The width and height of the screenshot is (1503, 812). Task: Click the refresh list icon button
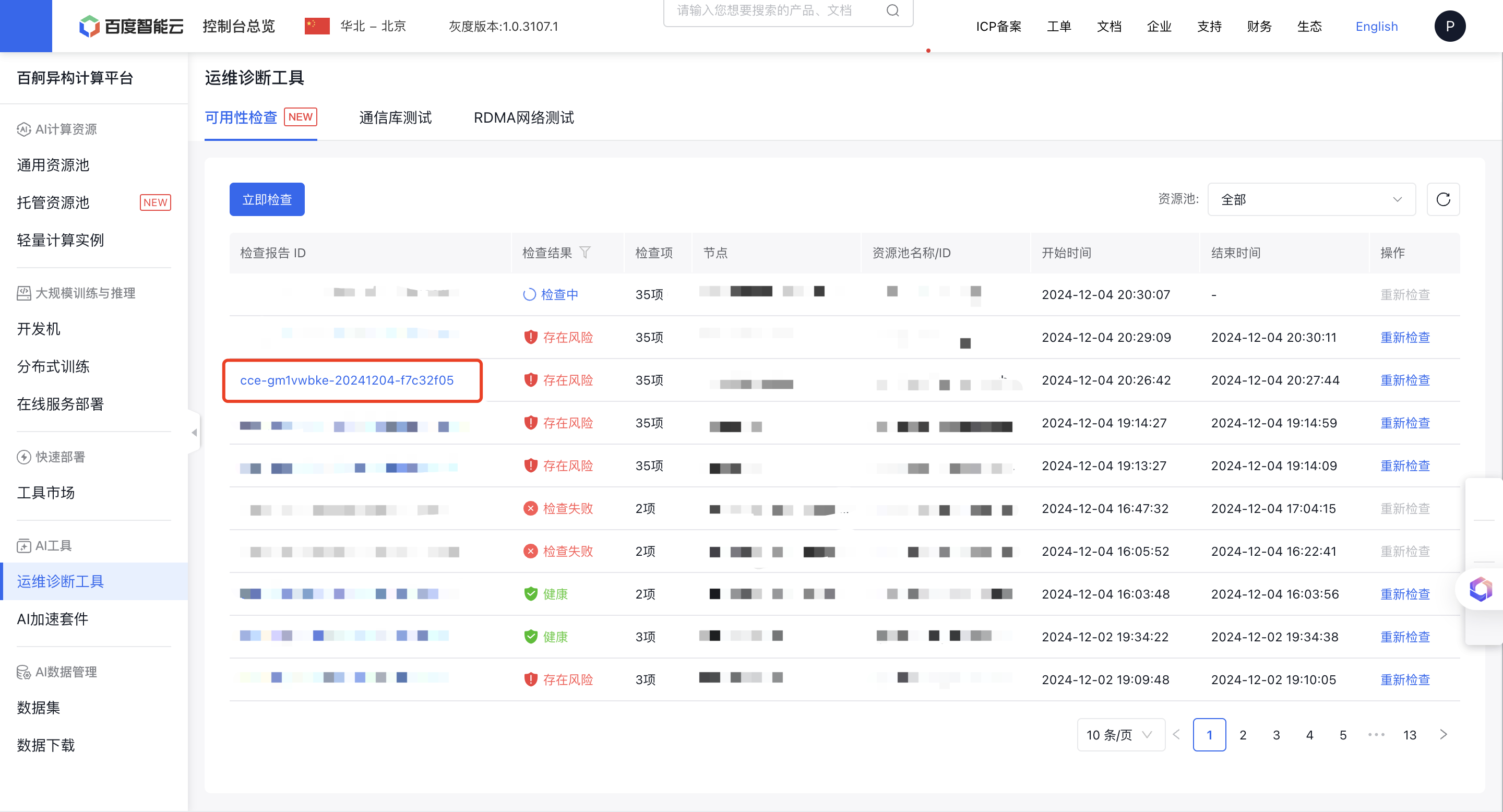(1443, 199)
